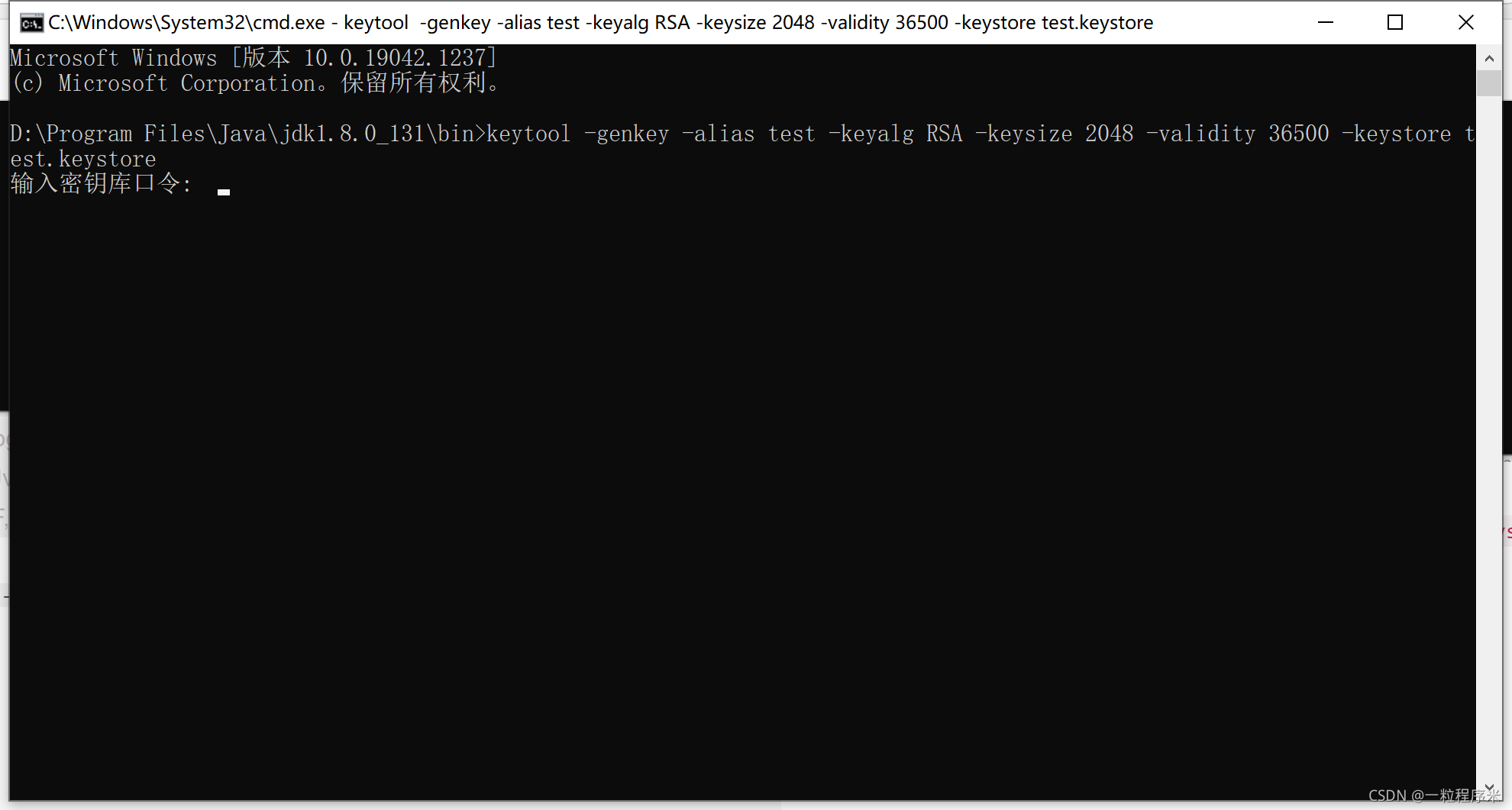This screenshot has height=810, width=1512.
Task: Click the text 'Microsoft Windows [版本 10.0.19042.1237]'
Action: (254, 58)
